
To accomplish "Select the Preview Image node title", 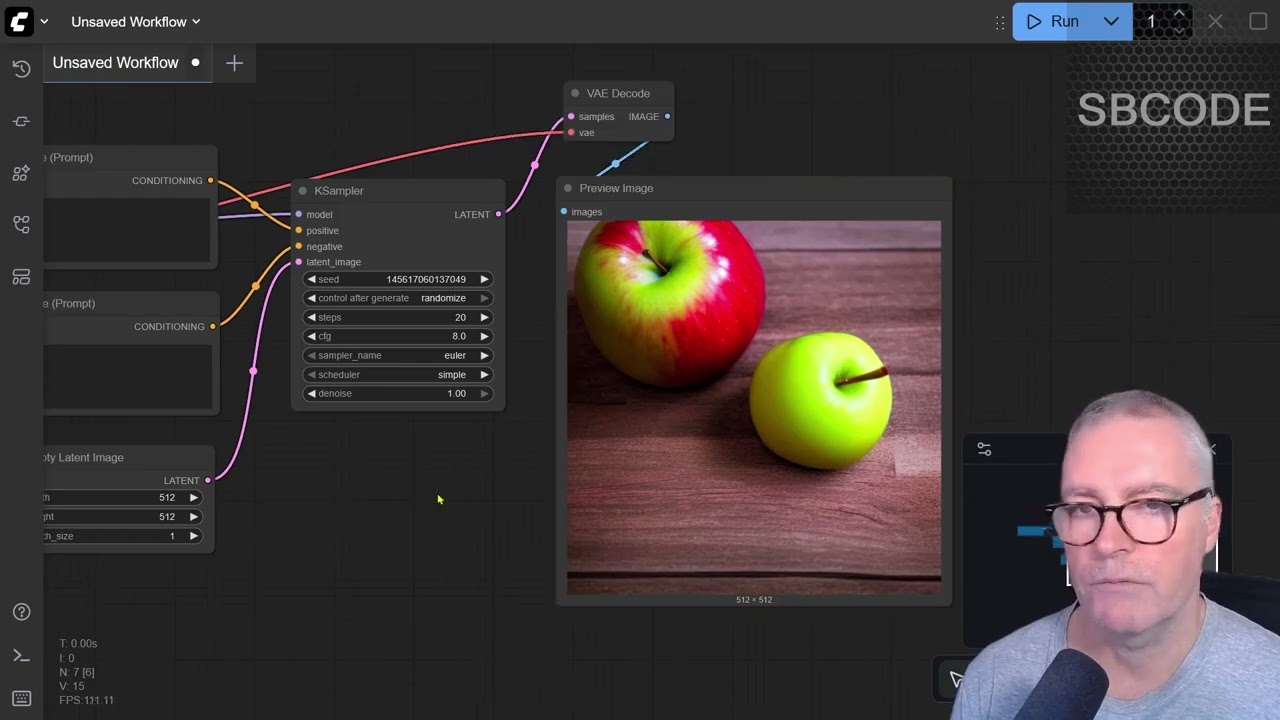I will click(x=616, y=188).
